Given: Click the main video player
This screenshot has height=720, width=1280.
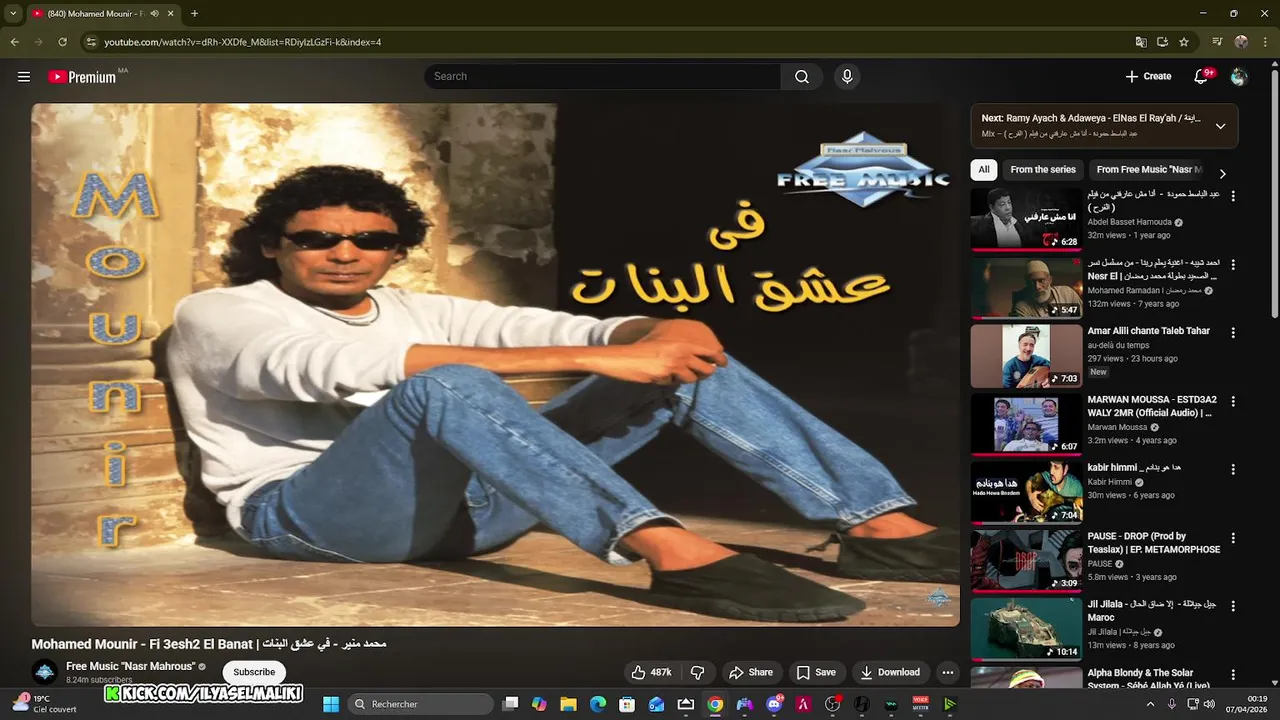Looking at the screenshot, I should click(x=495, y=365).
